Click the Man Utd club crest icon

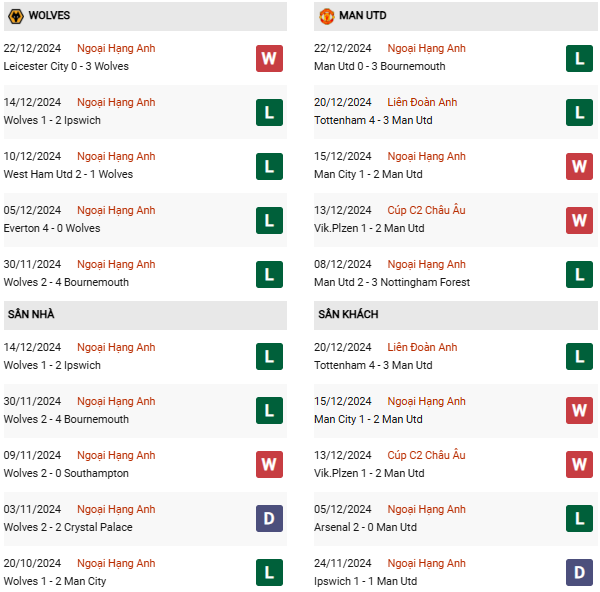point(326,16)
